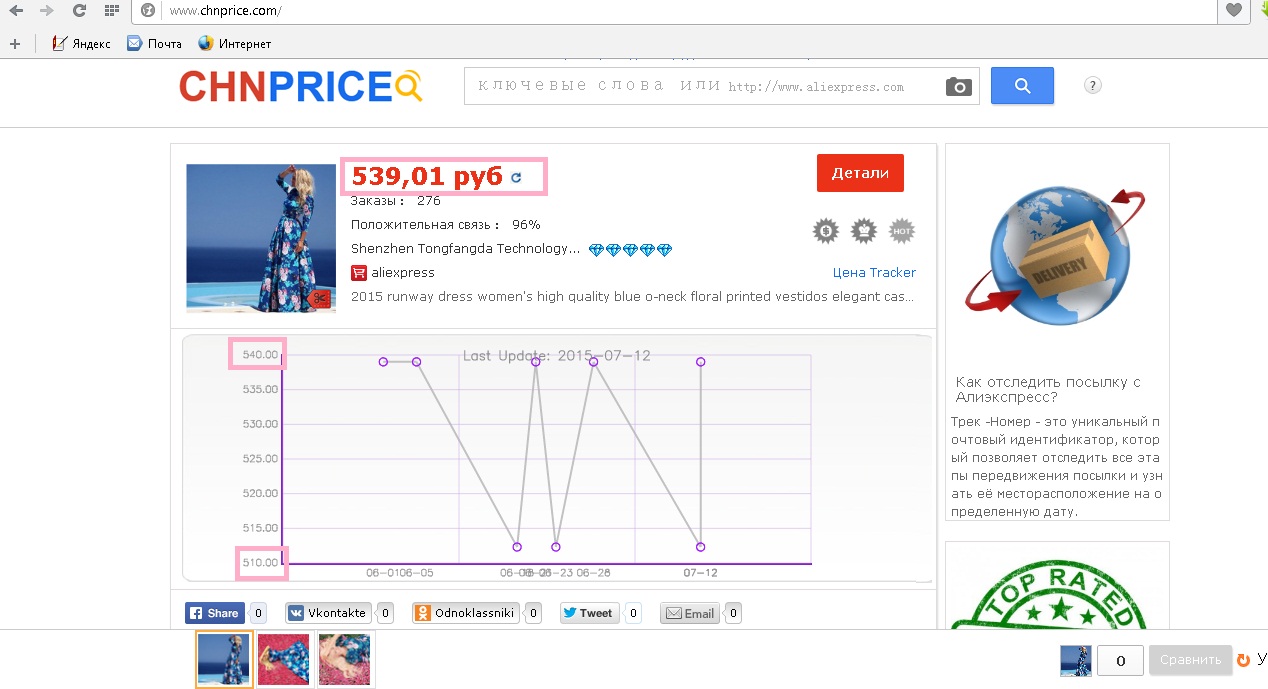This screenshot has height=689, width=1268.
Task: Open the question mark help icon
Action: [1093, 86]
